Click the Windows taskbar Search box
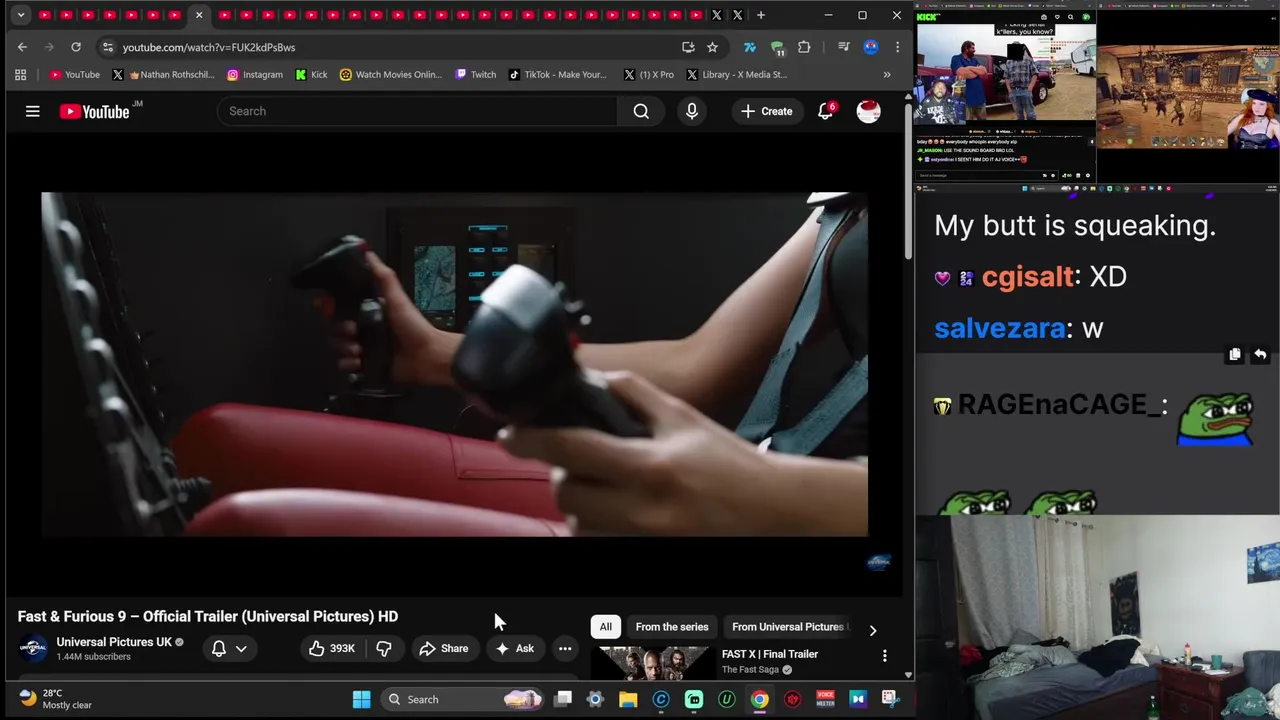Screen dimensions: 1280x720 [464, 699]
